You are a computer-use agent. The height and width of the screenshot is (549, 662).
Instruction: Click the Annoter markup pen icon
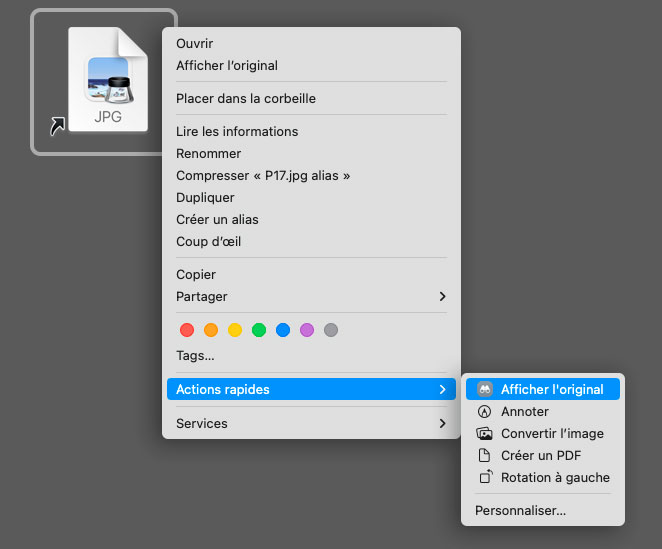pyautogui.click(x=484, y=411)
